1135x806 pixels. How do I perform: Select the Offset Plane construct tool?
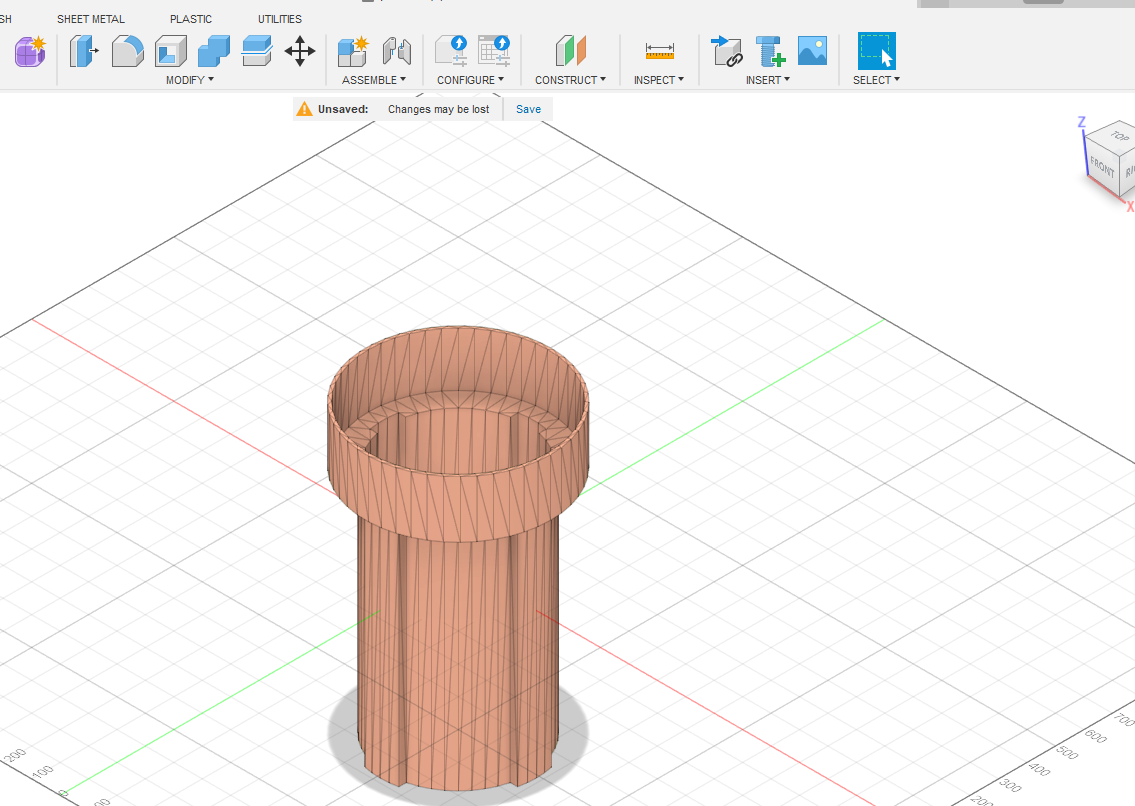(570, 51)
